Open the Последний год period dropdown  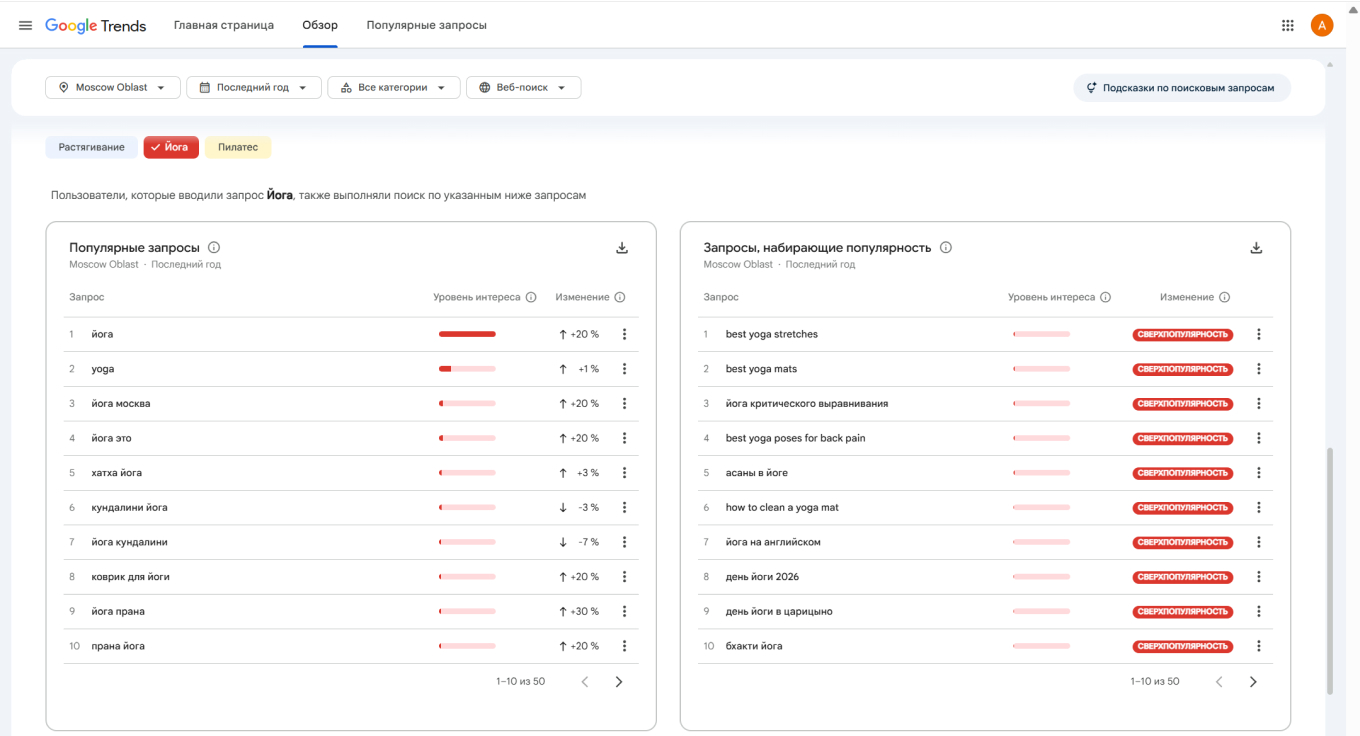pos(254,88)
